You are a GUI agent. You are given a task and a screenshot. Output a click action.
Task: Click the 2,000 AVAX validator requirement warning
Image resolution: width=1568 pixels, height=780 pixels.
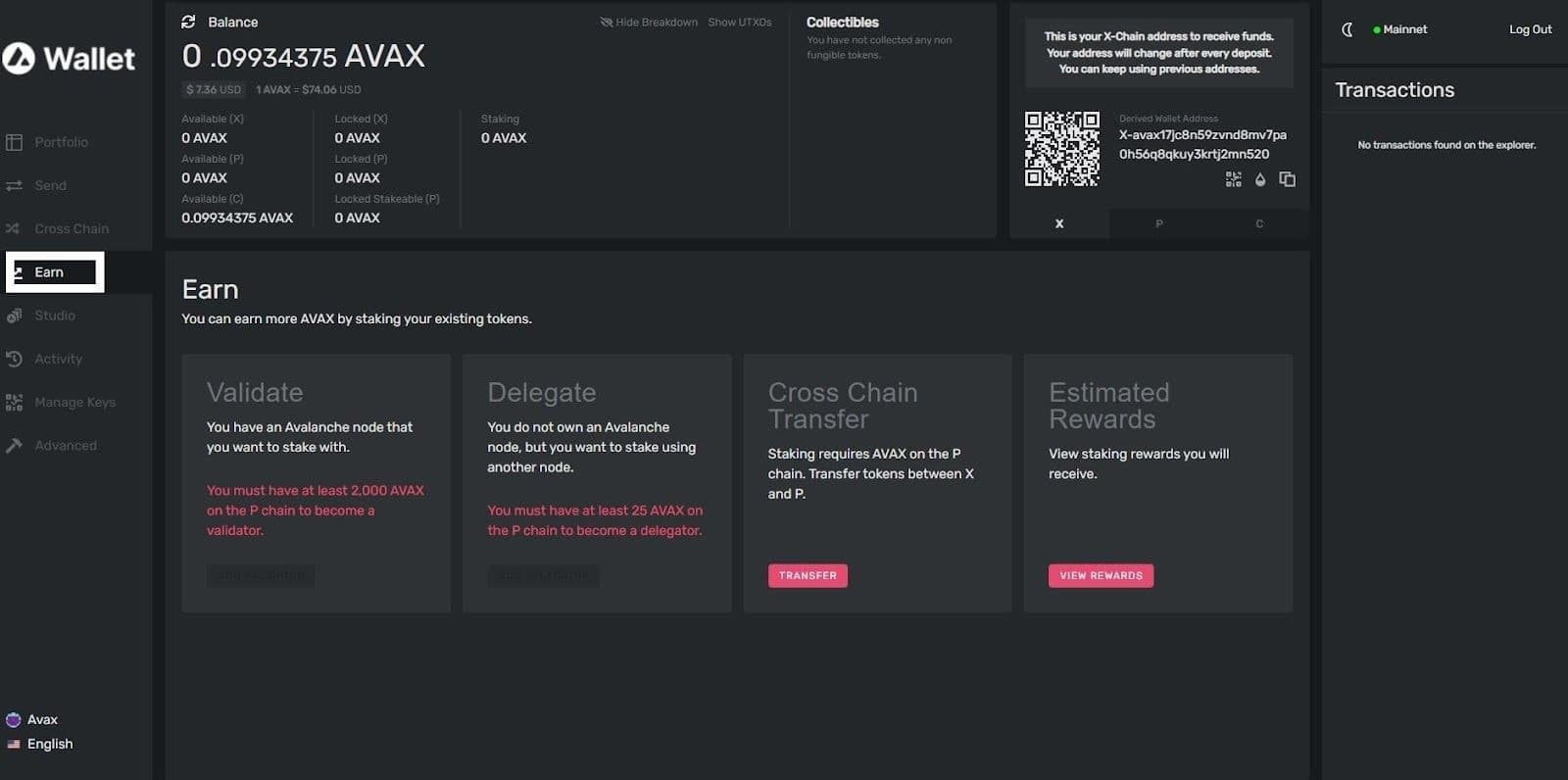pyautogui.click(x=316, y=511)
